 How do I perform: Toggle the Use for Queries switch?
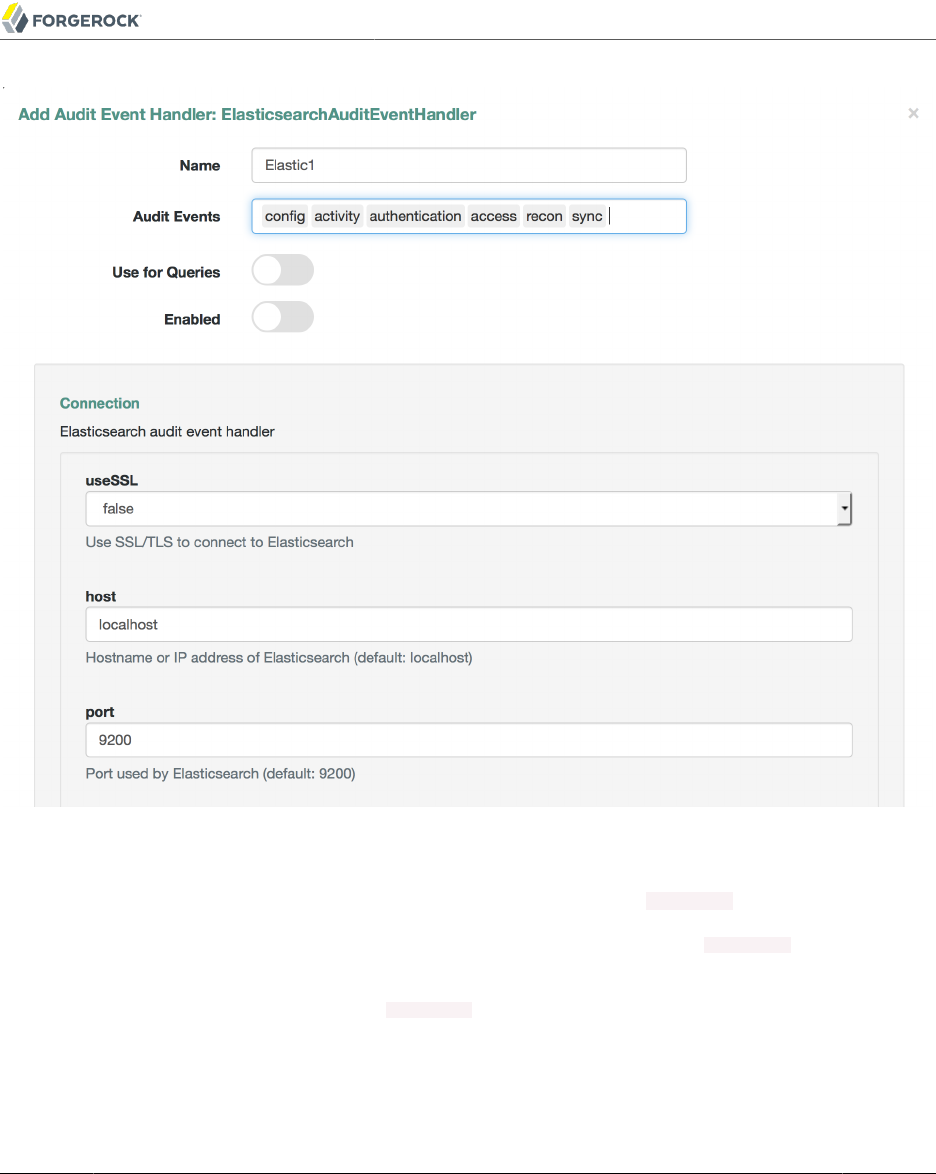(282, 270)
